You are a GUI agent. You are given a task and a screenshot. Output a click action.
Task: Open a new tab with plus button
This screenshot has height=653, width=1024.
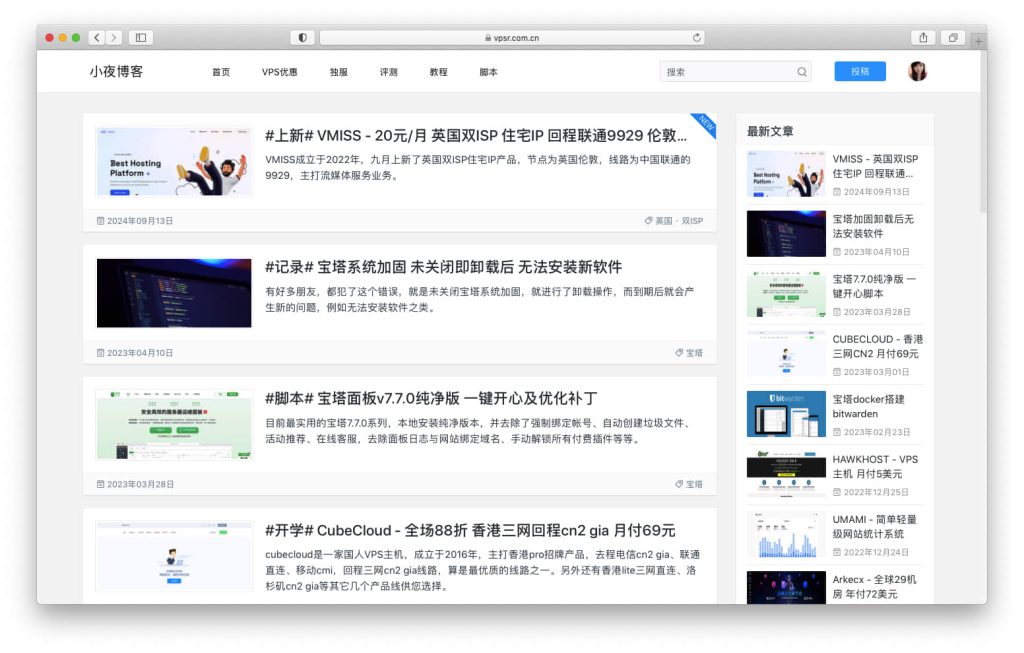tap(978, 40)
